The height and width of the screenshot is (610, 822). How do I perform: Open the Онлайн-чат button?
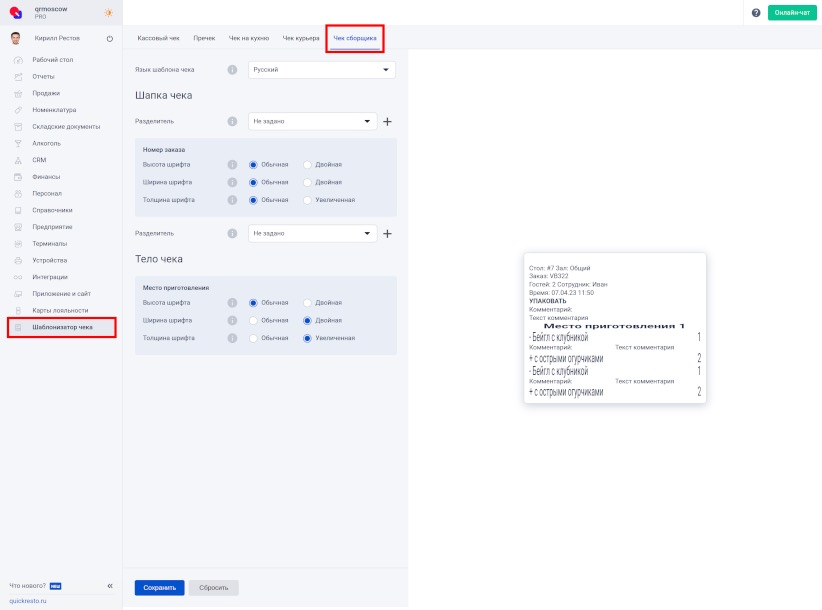point(792,13)
